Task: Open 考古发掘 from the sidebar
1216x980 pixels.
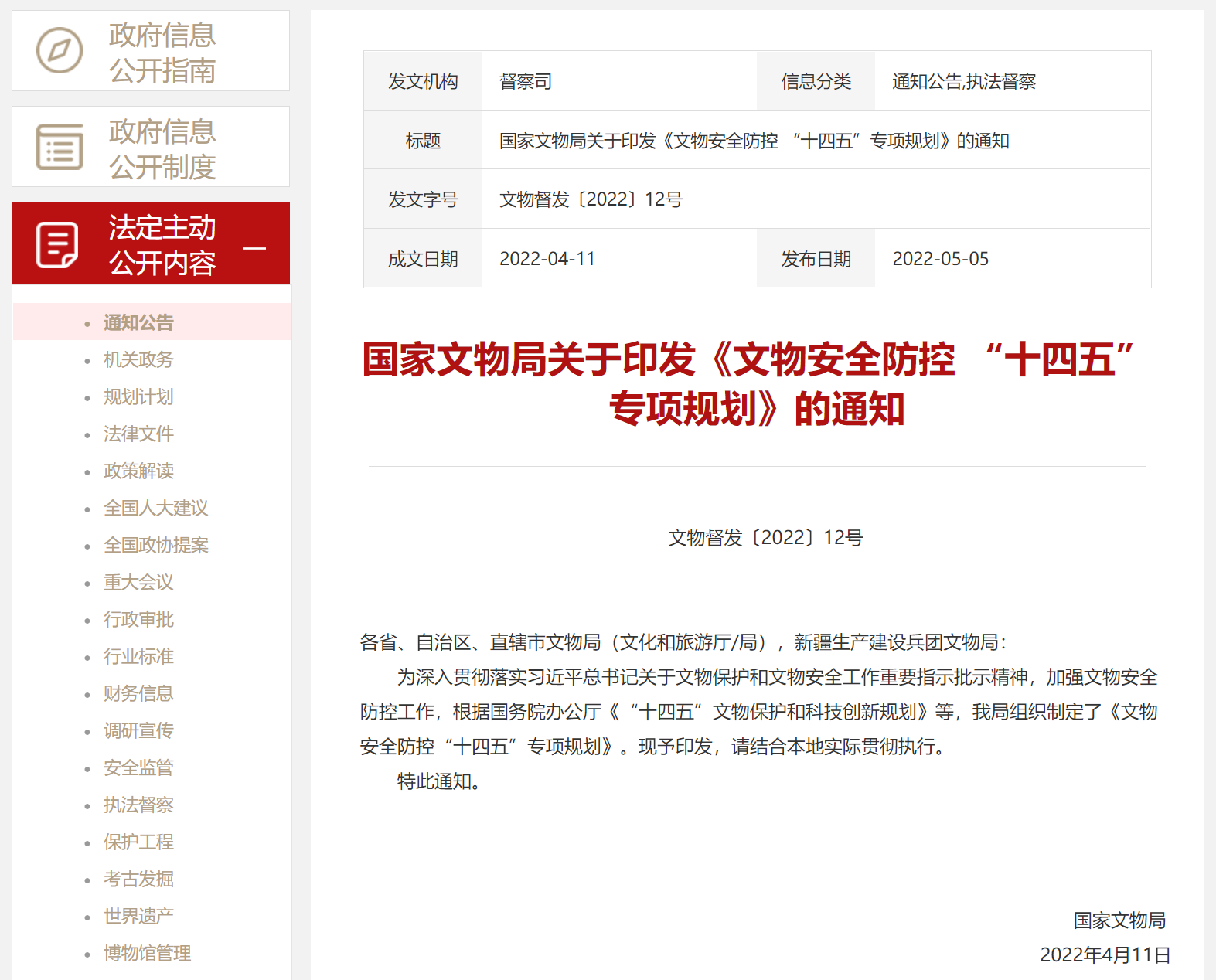Action: coord(138,879)
